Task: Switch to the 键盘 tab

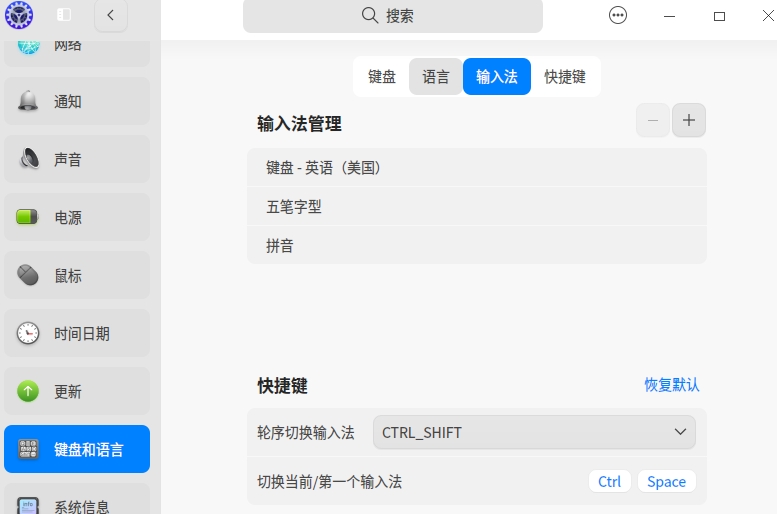Action: point(382,76)
